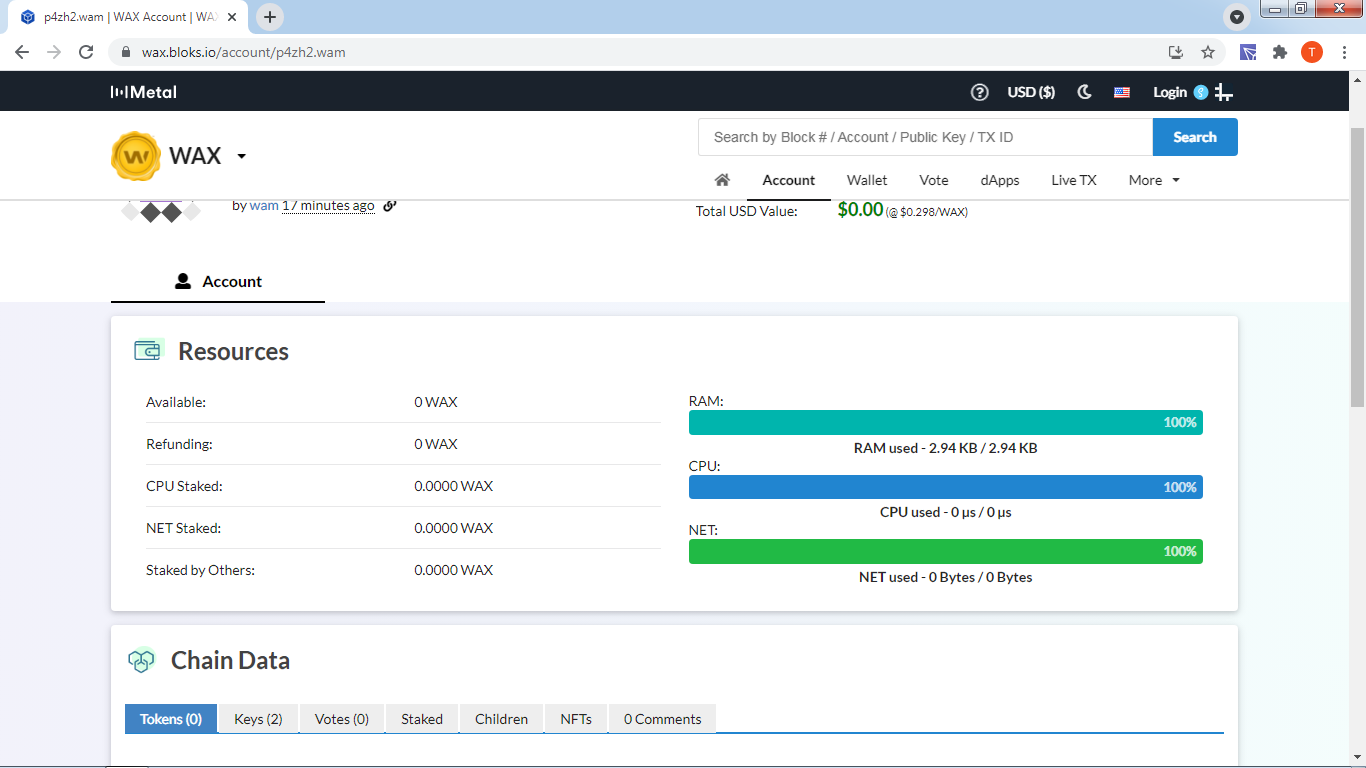
Task: Click the minutes ago timestamp link
Action: (328, 205)
